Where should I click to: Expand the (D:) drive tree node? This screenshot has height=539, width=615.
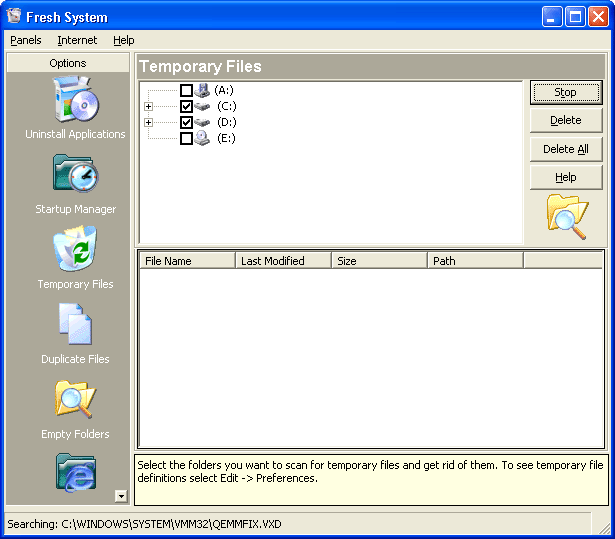pyautogui.click(x=148, y=122)
